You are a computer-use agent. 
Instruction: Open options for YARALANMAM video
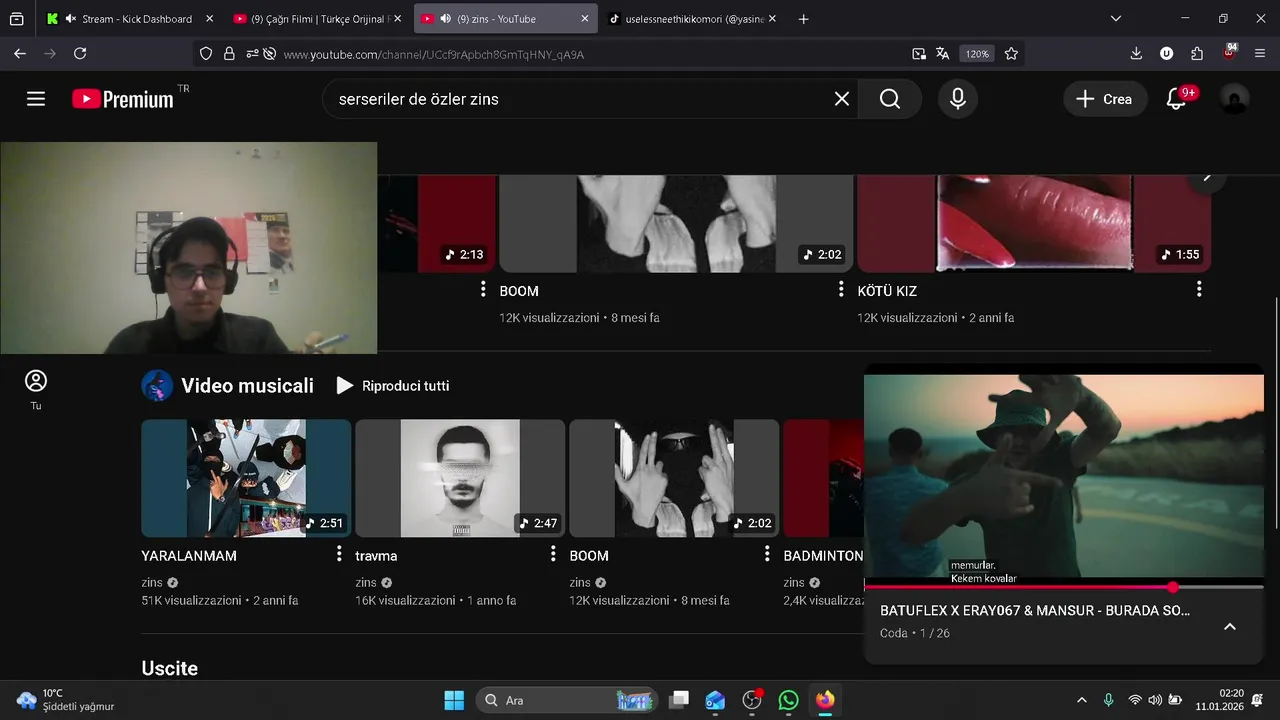coord(339,554)
